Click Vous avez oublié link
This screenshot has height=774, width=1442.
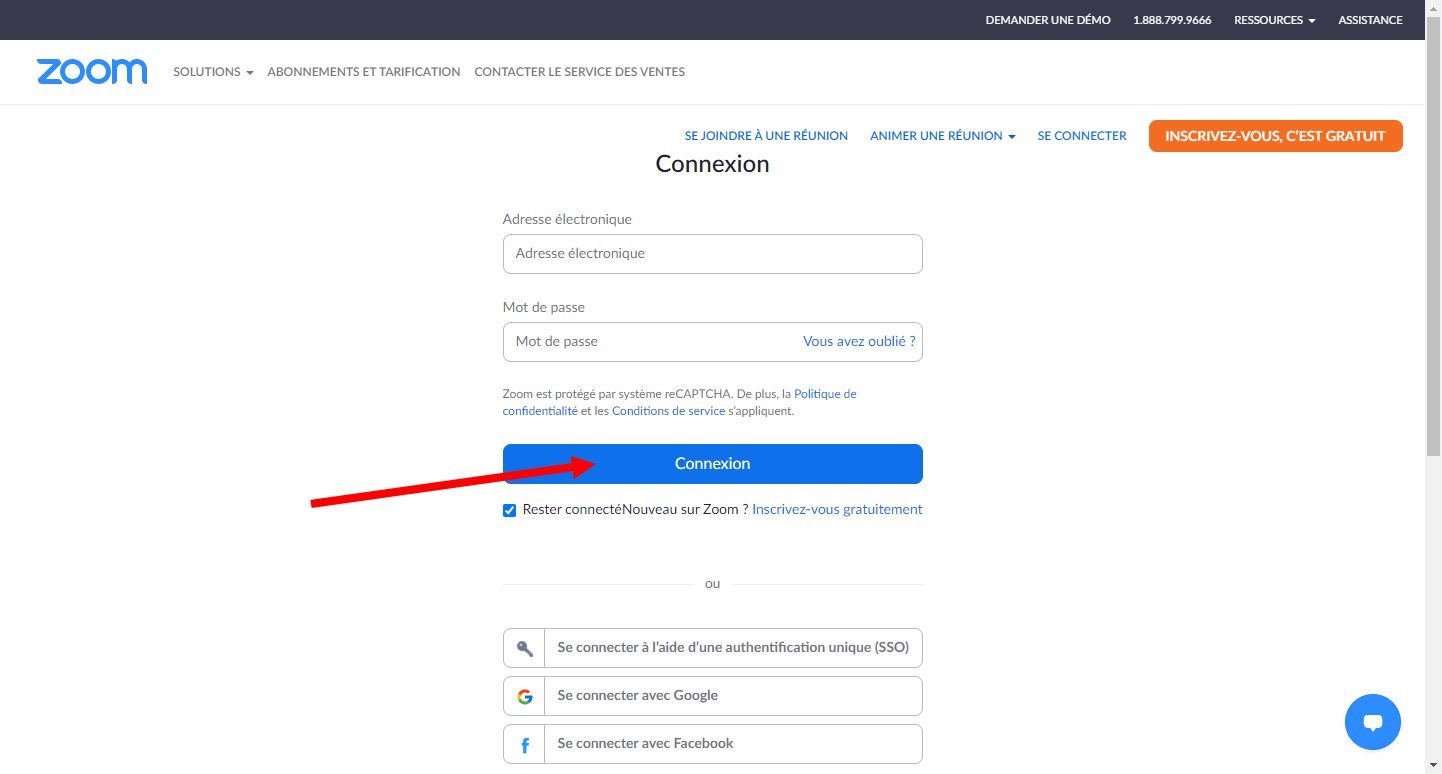pos(859,341)
